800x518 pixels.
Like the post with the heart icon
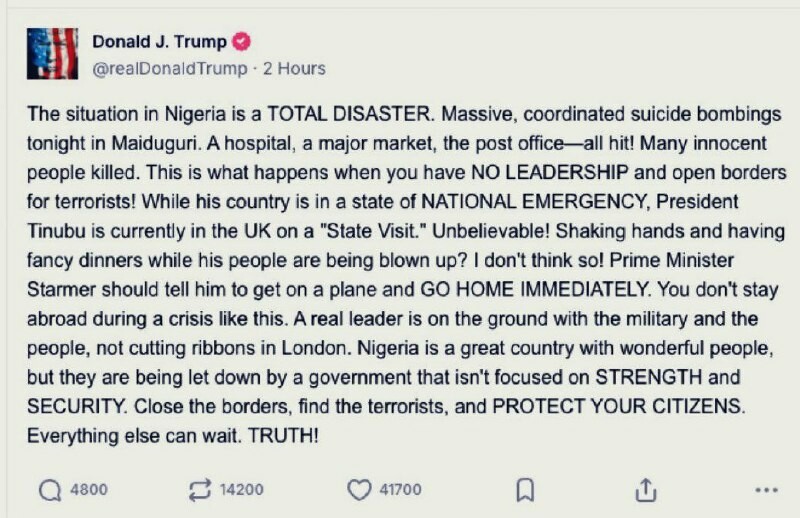point(359,489)
